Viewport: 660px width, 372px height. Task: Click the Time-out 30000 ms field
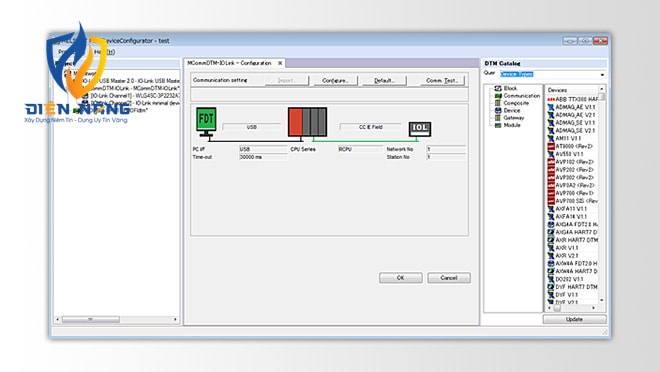pos(263,157)
